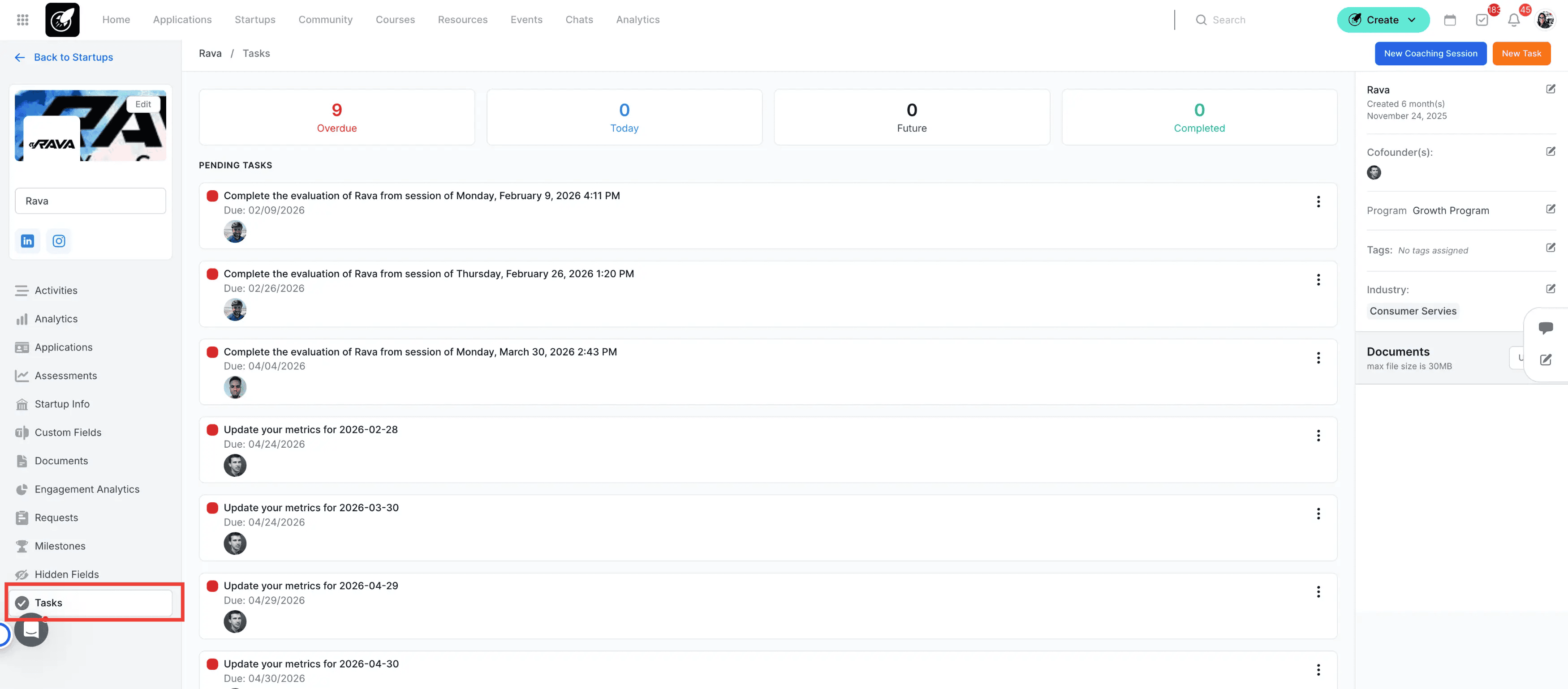The width and height of the screenshot is (1568, 689).
Task: Click Rava in the breadcrumb
Action: click(210, 54)
